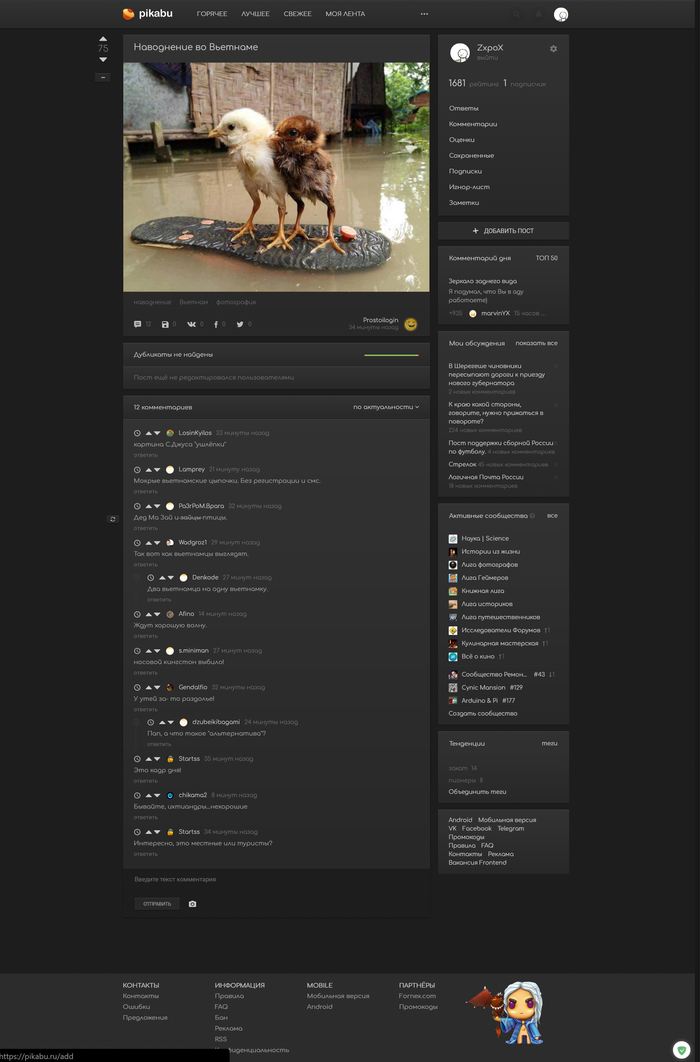The image size is (700, 1062).
Task: Focus the comment text input field
Action: click(x=276, y=880)
